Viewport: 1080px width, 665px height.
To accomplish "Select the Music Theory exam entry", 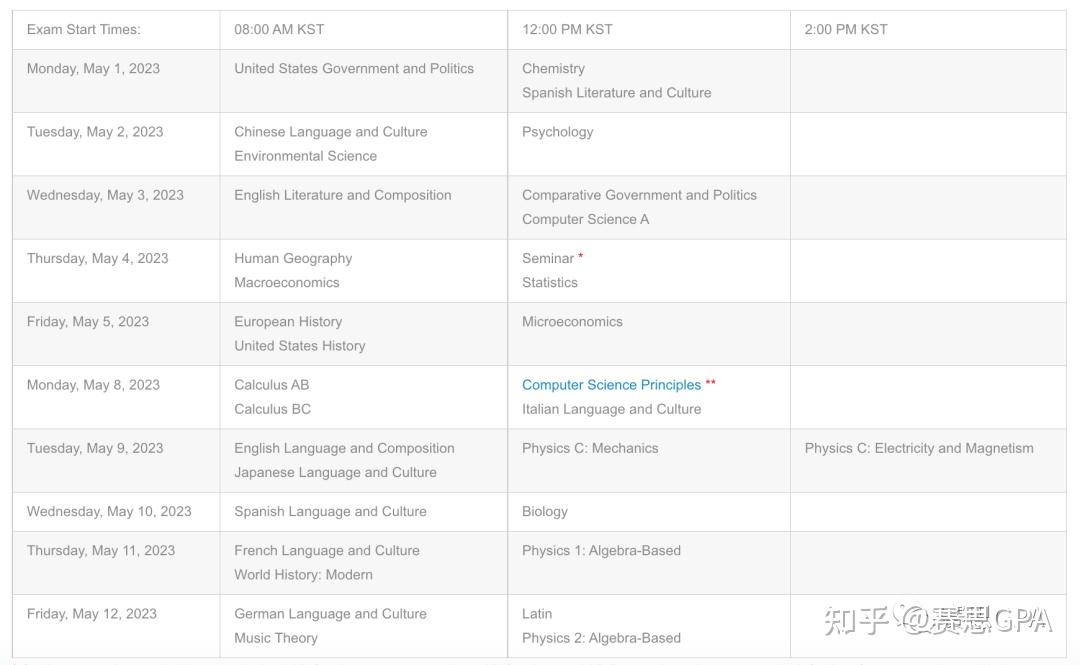I will point(276,638).
